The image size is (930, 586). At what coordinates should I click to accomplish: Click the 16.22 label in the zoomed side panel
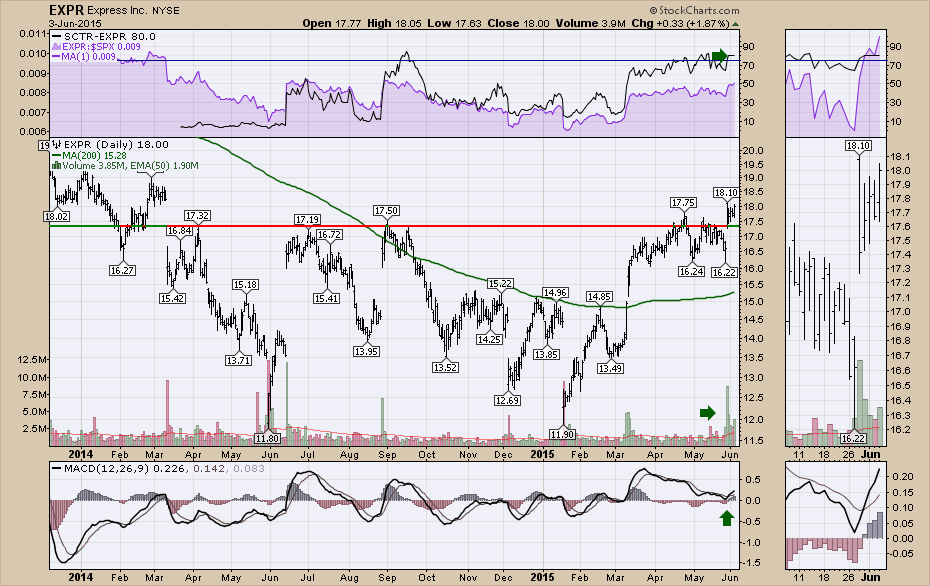(853, 438)
